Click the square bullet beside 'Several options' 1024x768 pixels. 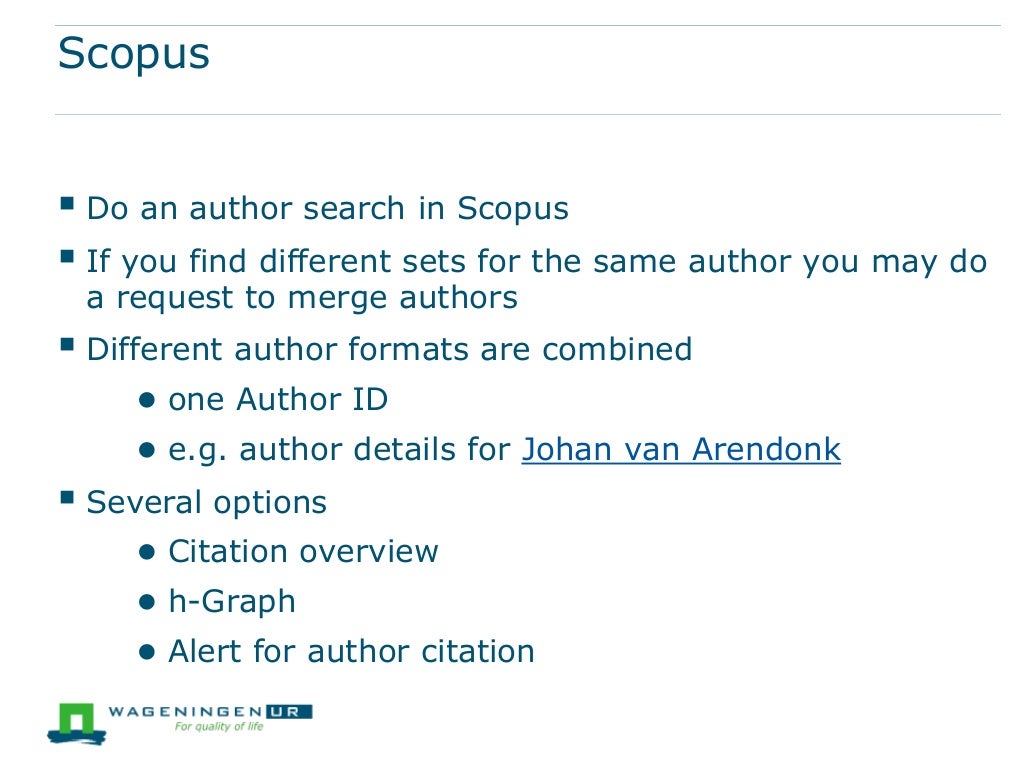tap(67, 498)
